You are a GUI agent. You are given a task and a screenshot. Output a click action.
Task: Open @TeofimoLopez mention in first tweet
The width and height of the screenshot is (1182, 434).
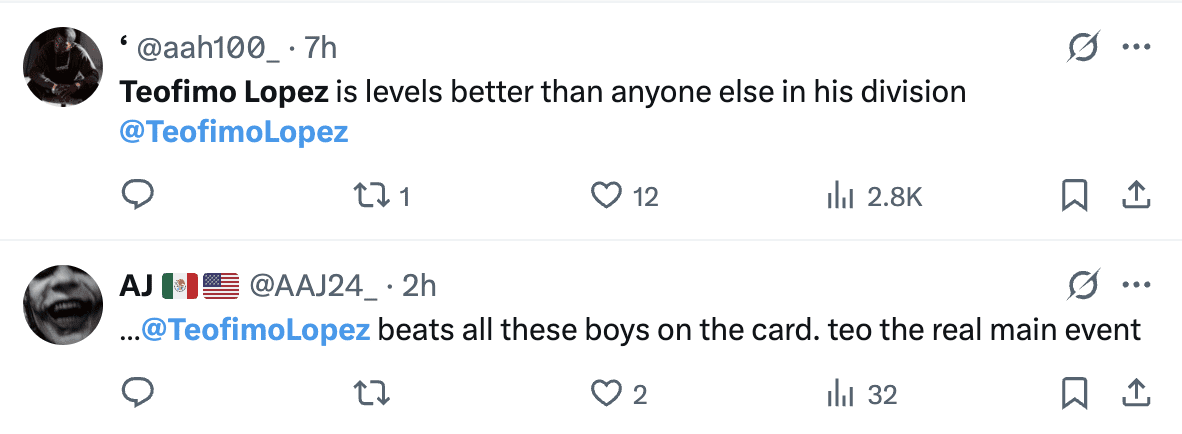point(234,132)
